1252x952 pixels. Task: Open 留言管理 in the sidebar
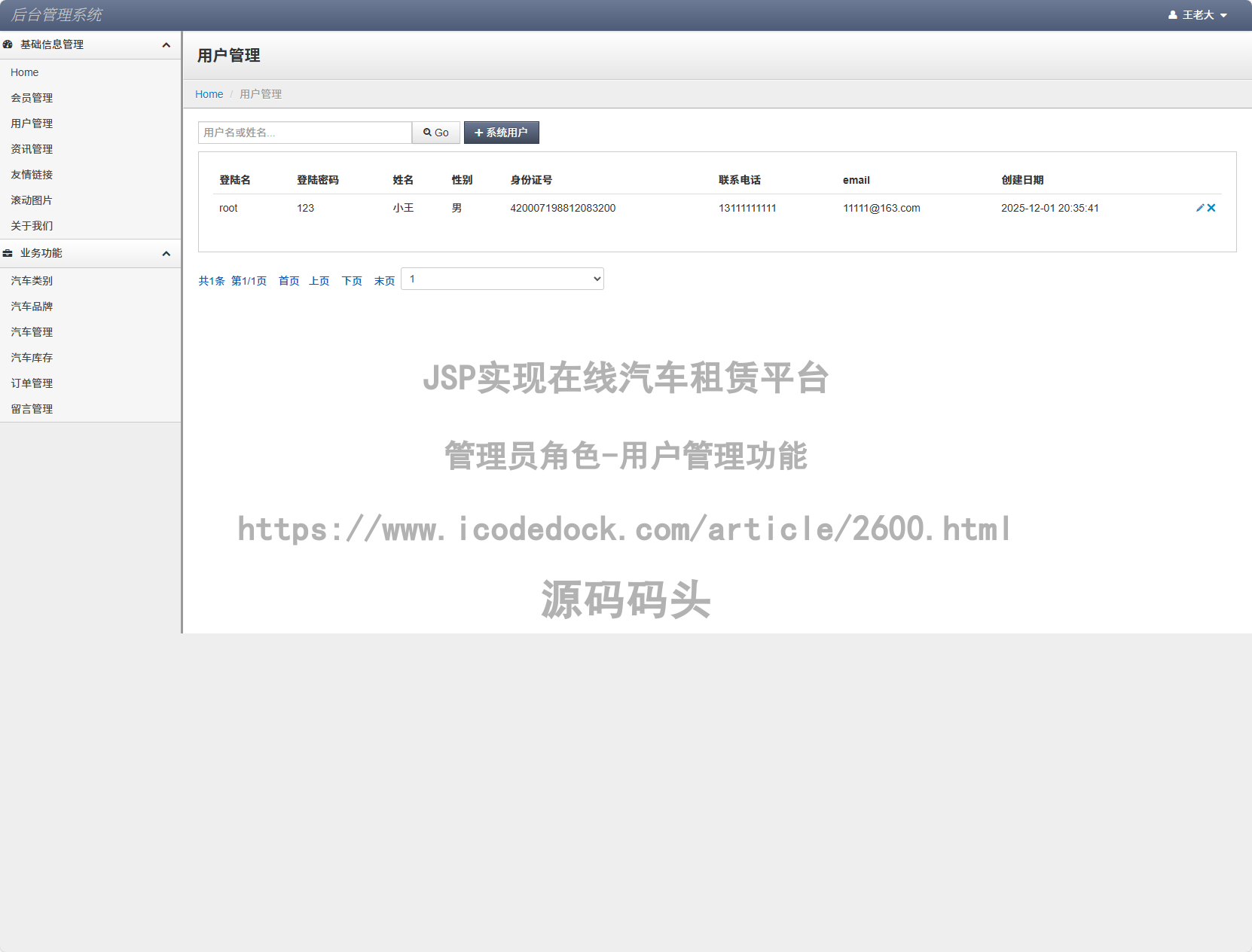[x=32, y=408]
